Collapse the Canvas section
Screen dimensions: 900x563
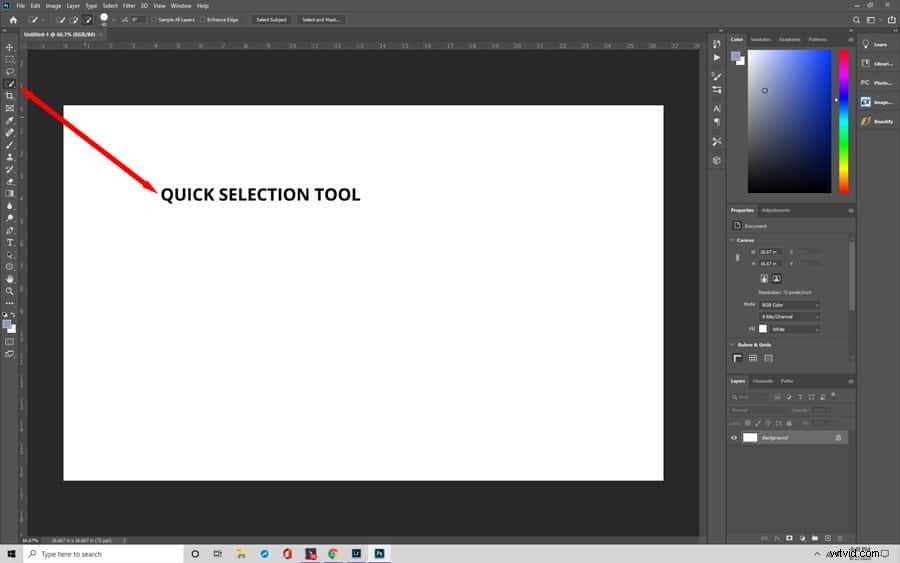[x=732, y=240]
